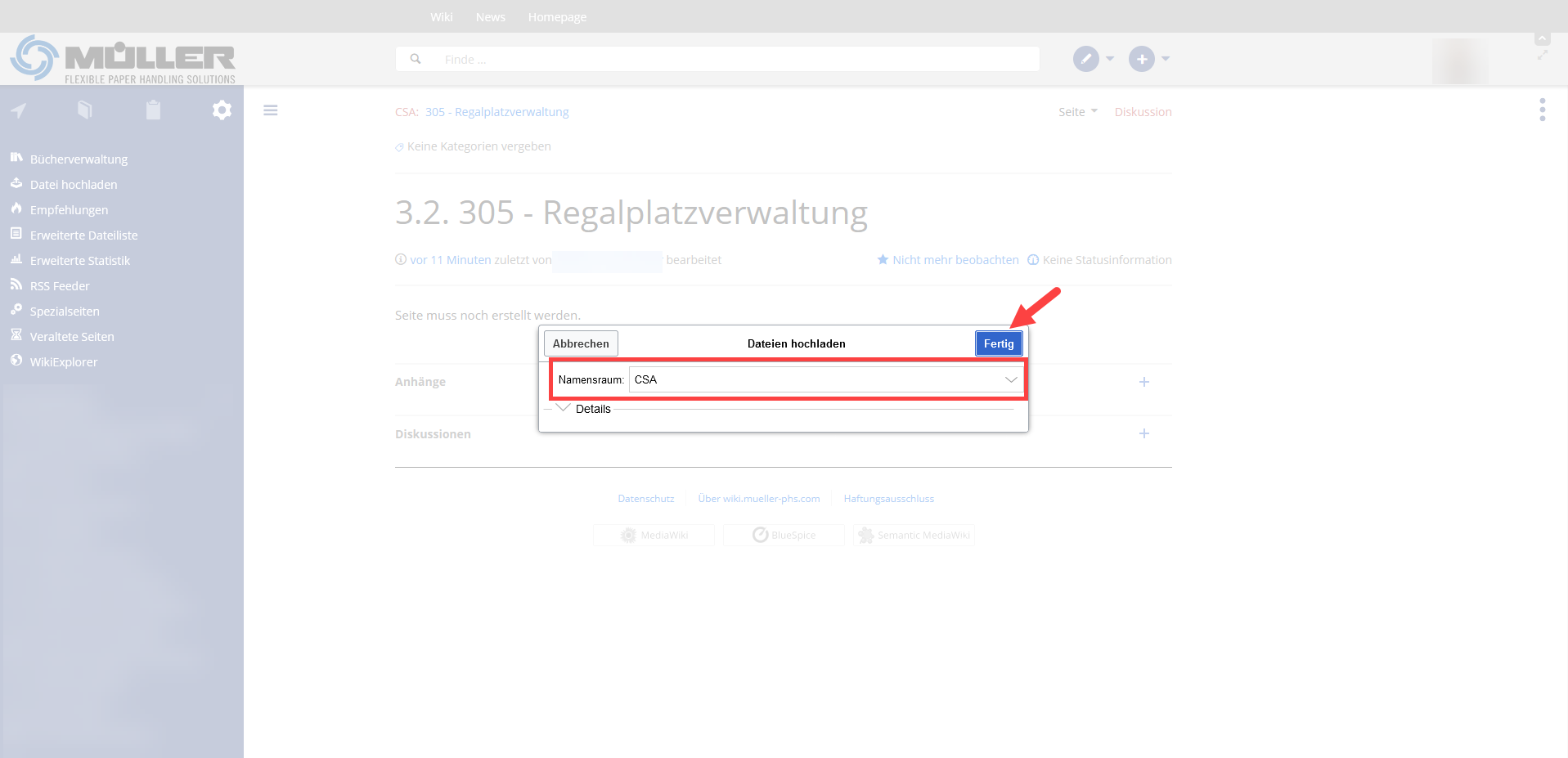The image size is (1568, 758).
Task: Open the Seite dropdown menu
Action: pyautogui.click(x=1077, y=112)
